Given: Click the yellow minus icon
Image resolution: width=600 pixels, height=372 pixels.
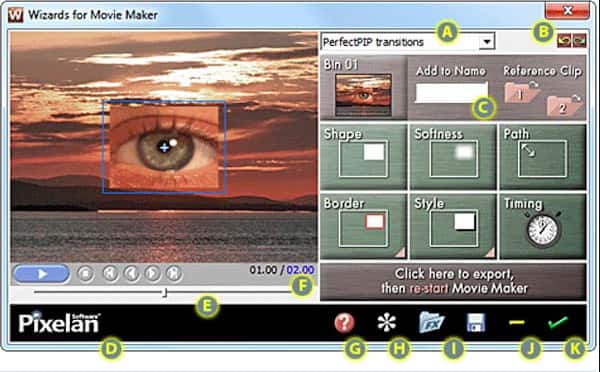Looking at the screenshot, I should pos(517,323).
